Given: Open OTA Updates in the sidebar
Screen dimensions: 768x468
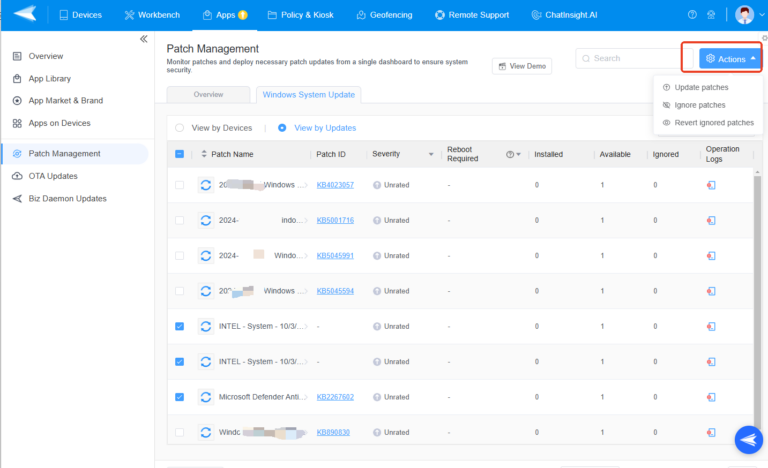Looking at the screenshot, I should coord(53,176).
